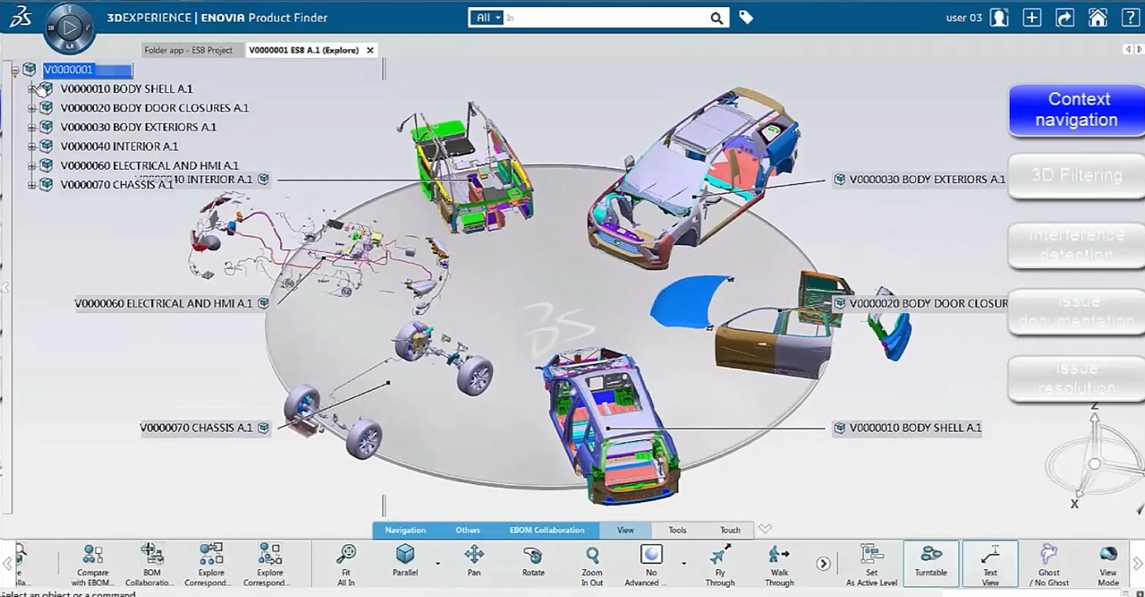The width and height of the screenshot is (1145, 597).
Task: Expand V0000070 CHASSIS A.1 node
Action: coord(31,185)
